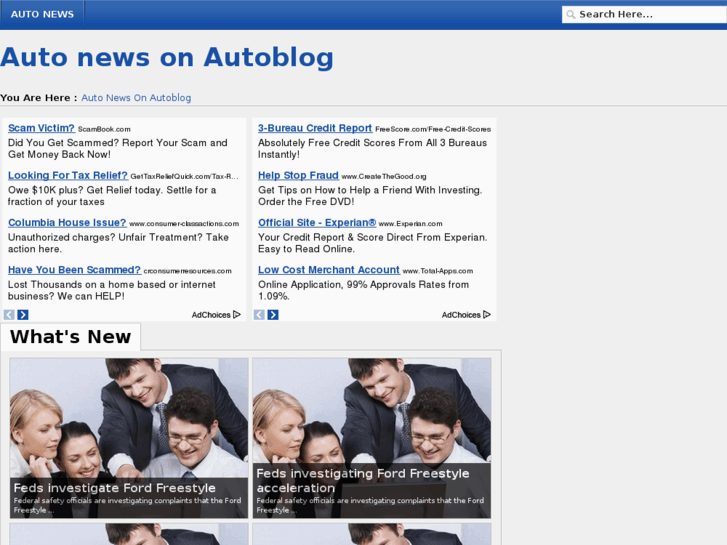The image size is (727, 545).
Task: Click 'Online Application, 99% Approvals' ad description
Action: pyautogui.click(x=364, y=290)
